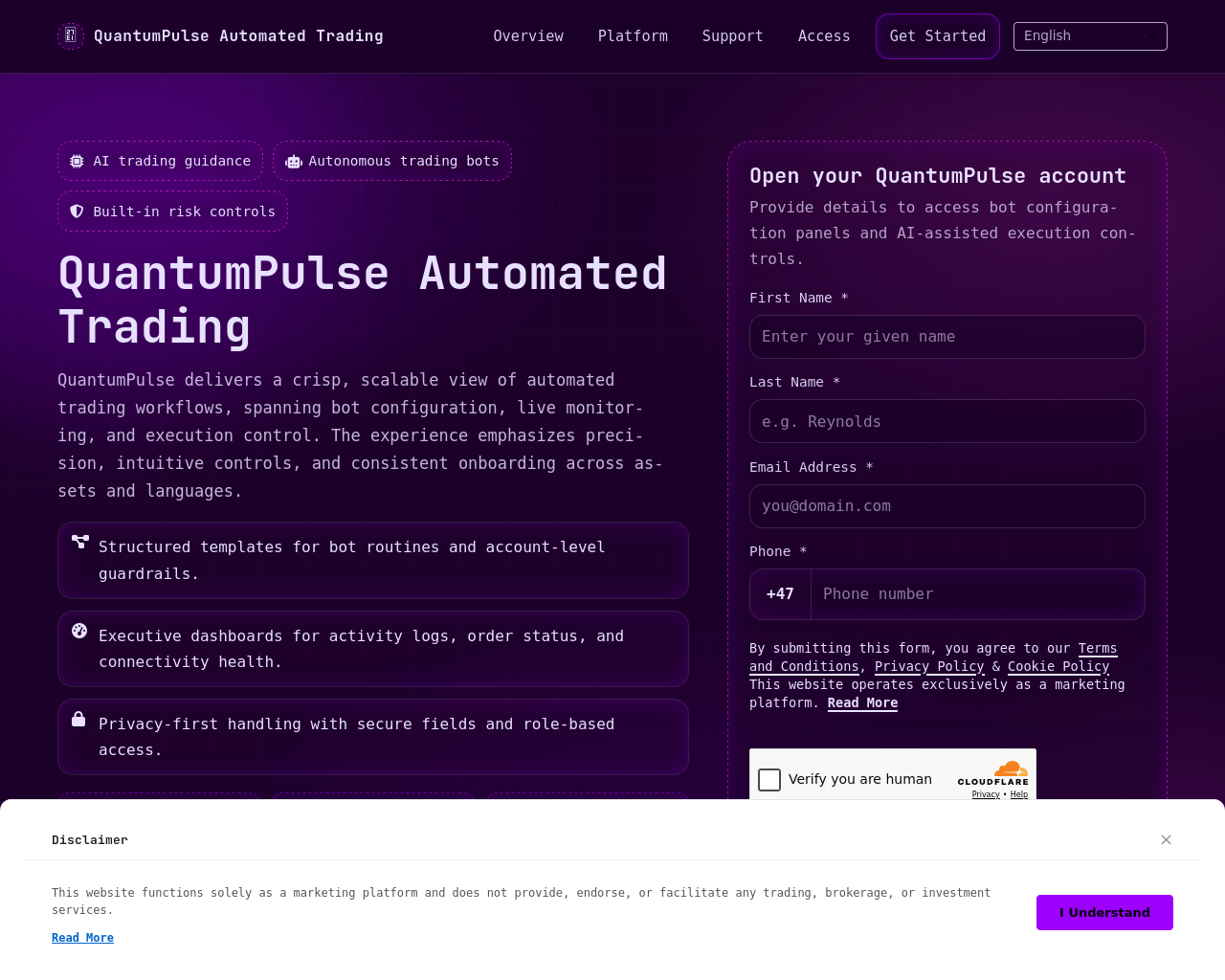Check the Verify you are human box
Viewport: 1225px width, 980px height.
coord(769,780)
